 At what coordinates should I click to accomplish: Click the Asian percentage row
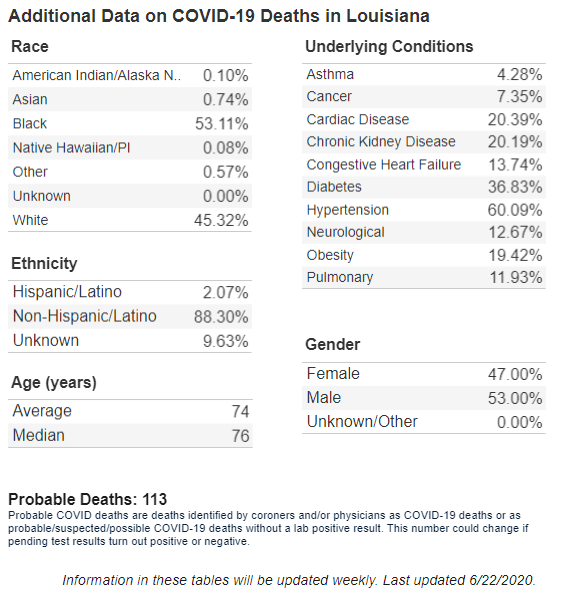pos(130,99)
